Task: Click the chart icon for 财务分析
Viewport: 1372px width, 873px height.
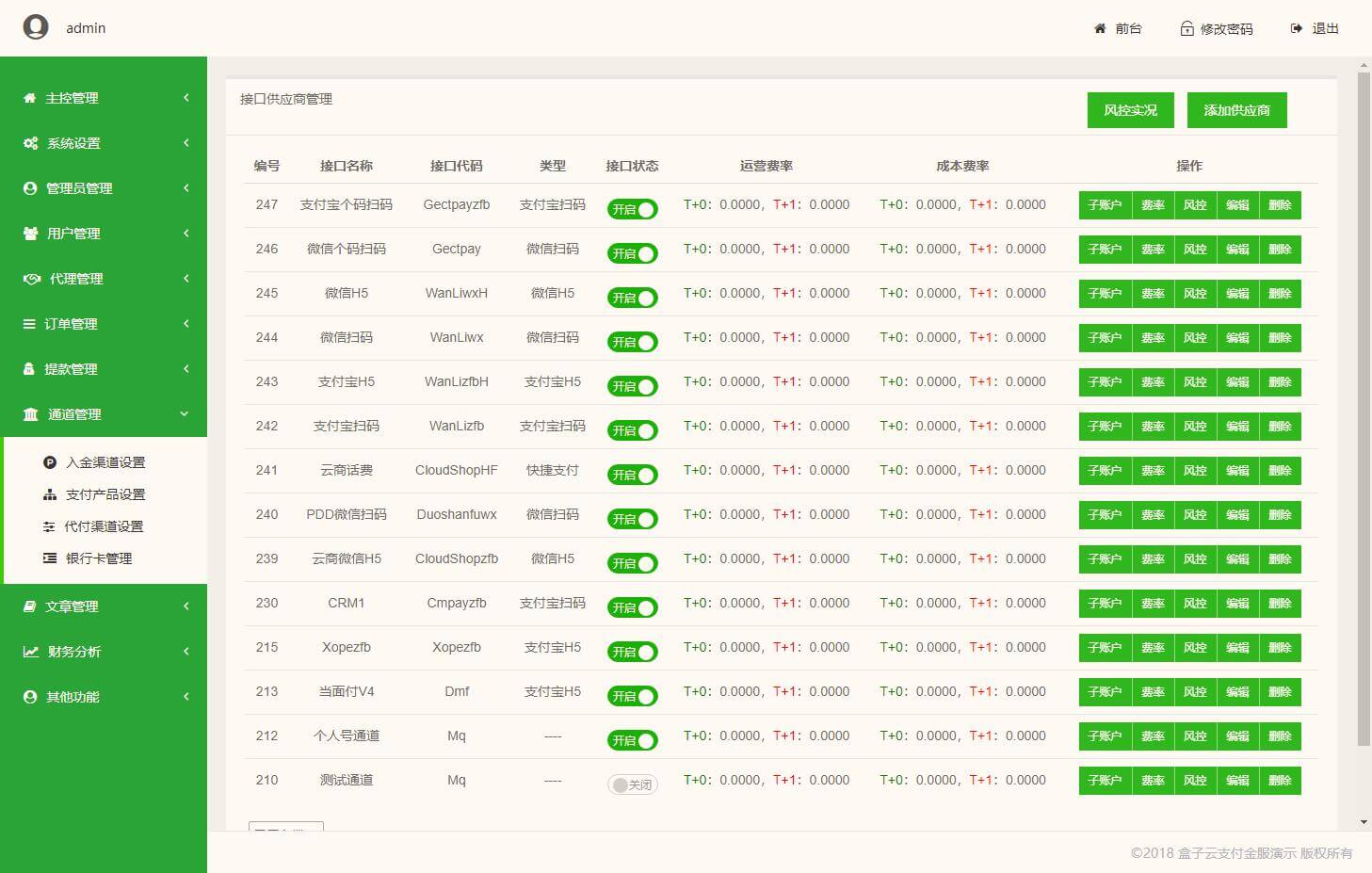Action: click(31, 652)
